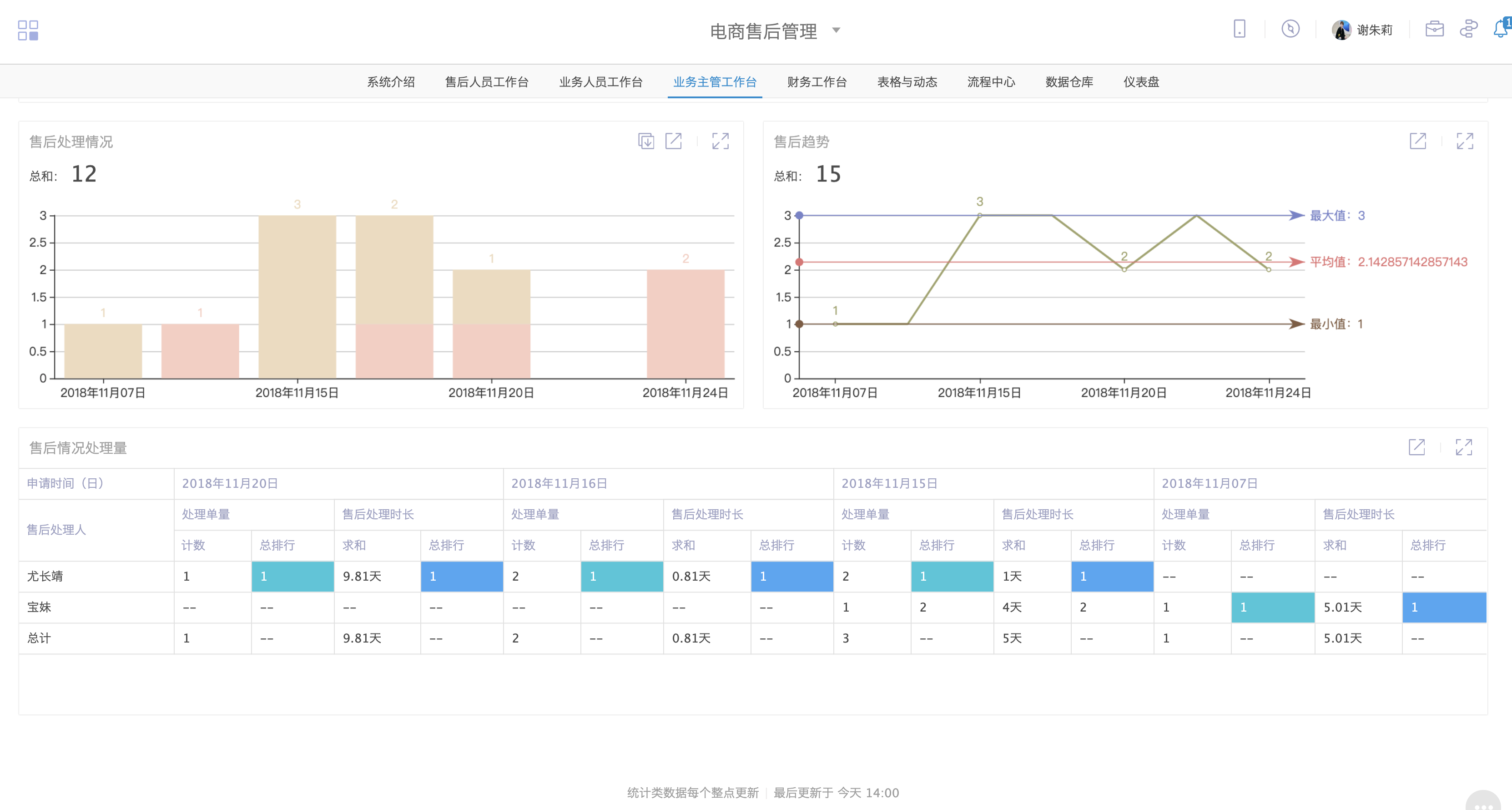Open the app grid menu icon
1512x810 pixels.
pos(28,30)
